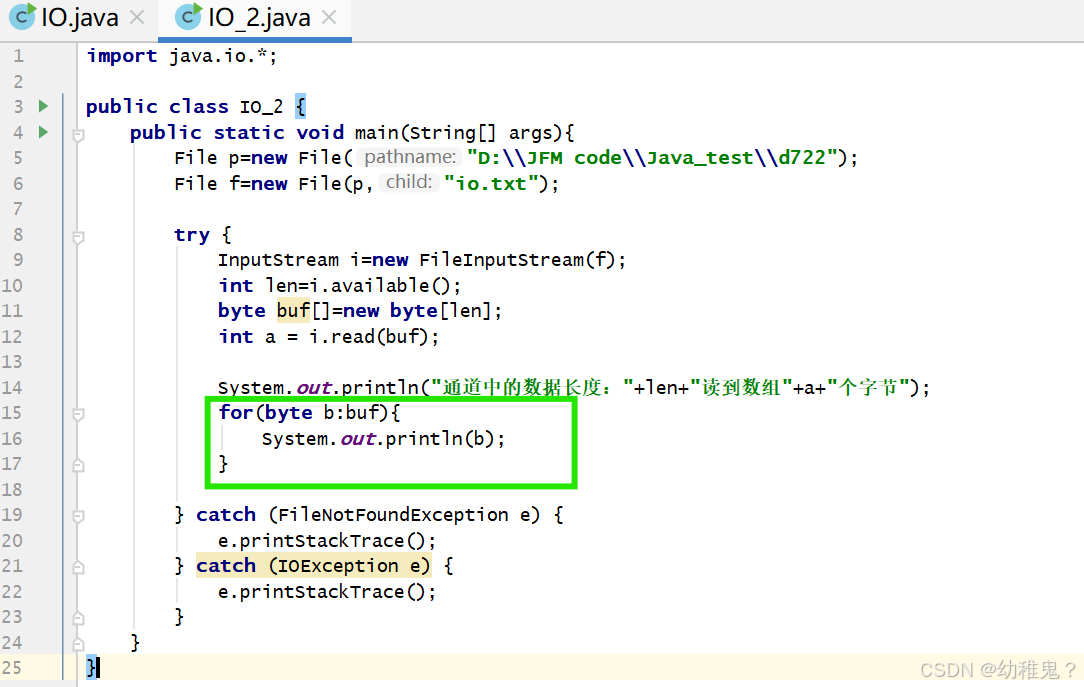Click line number 1 in the gutter
The width and height of the screenshot is (1084, 687).
19,56
